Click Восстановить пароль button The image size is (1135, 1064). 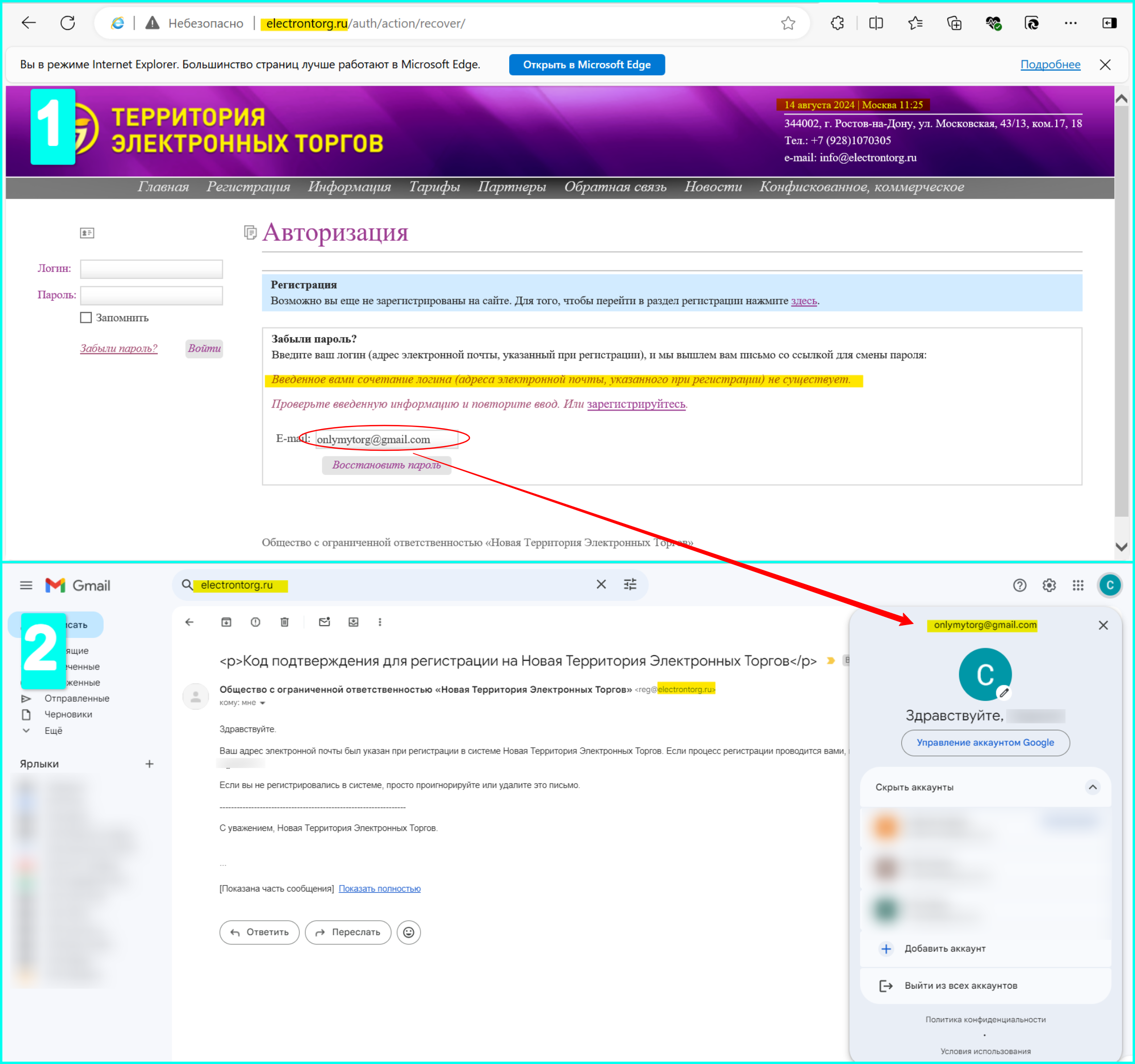tap(386, 465)
